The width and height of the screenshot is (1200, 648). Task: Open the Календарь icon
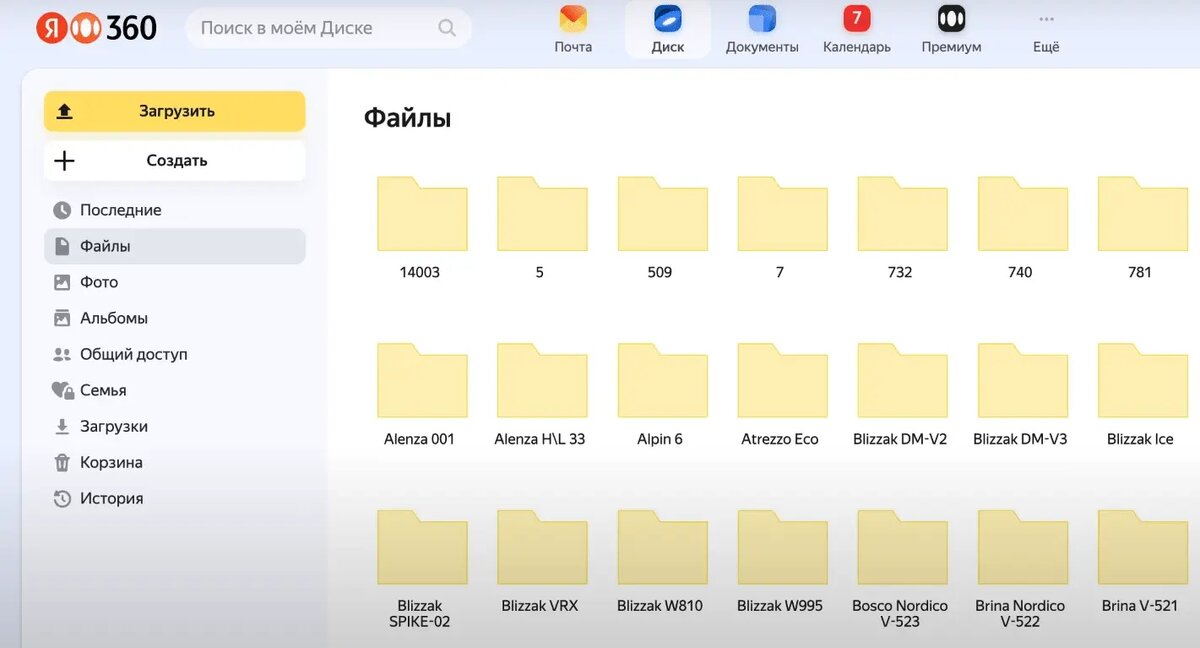(x=856, y=18)
